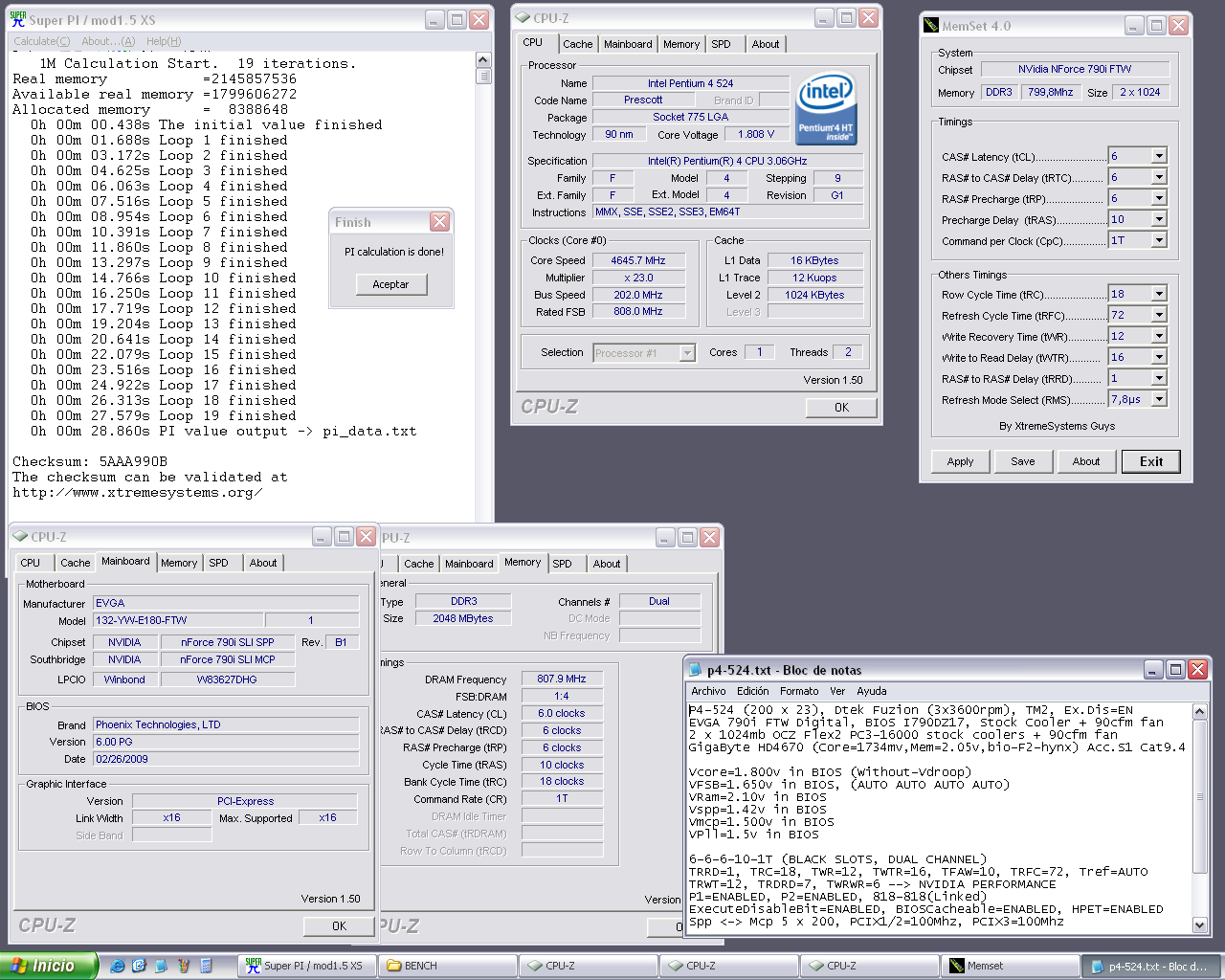The width and height of the screenshot is (1225, 980).
Task: Click Super PI title bar icon
Action: point(18,19)
